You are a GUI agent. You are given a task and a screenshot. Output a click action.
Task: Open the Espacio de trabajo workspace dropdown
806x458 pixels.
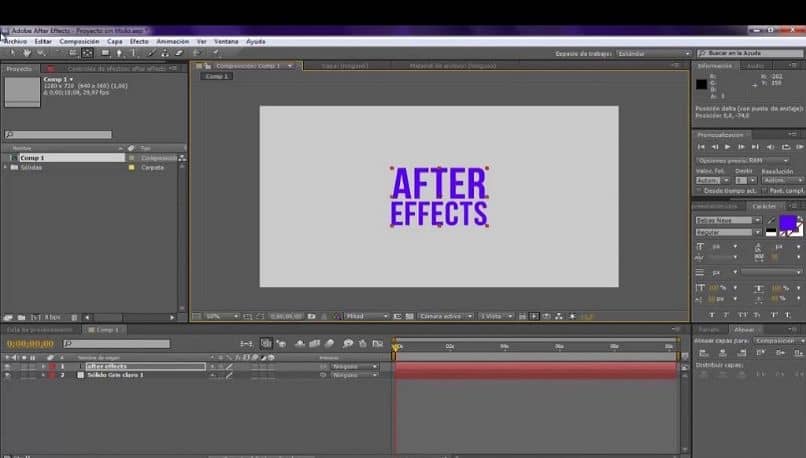(654, 53)
